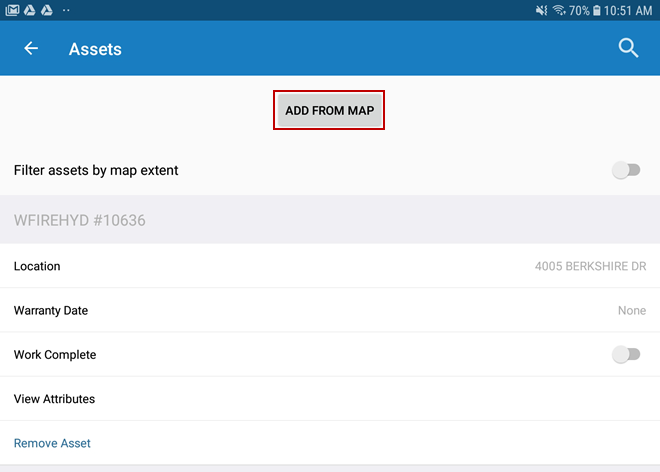Tap the battery icon in status bar

[x=597, y=10]
